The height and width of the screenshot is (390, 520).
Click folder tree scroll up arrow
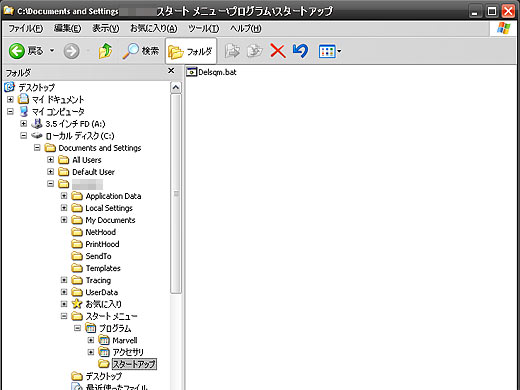pyautogui.click(x=176, y=88)
